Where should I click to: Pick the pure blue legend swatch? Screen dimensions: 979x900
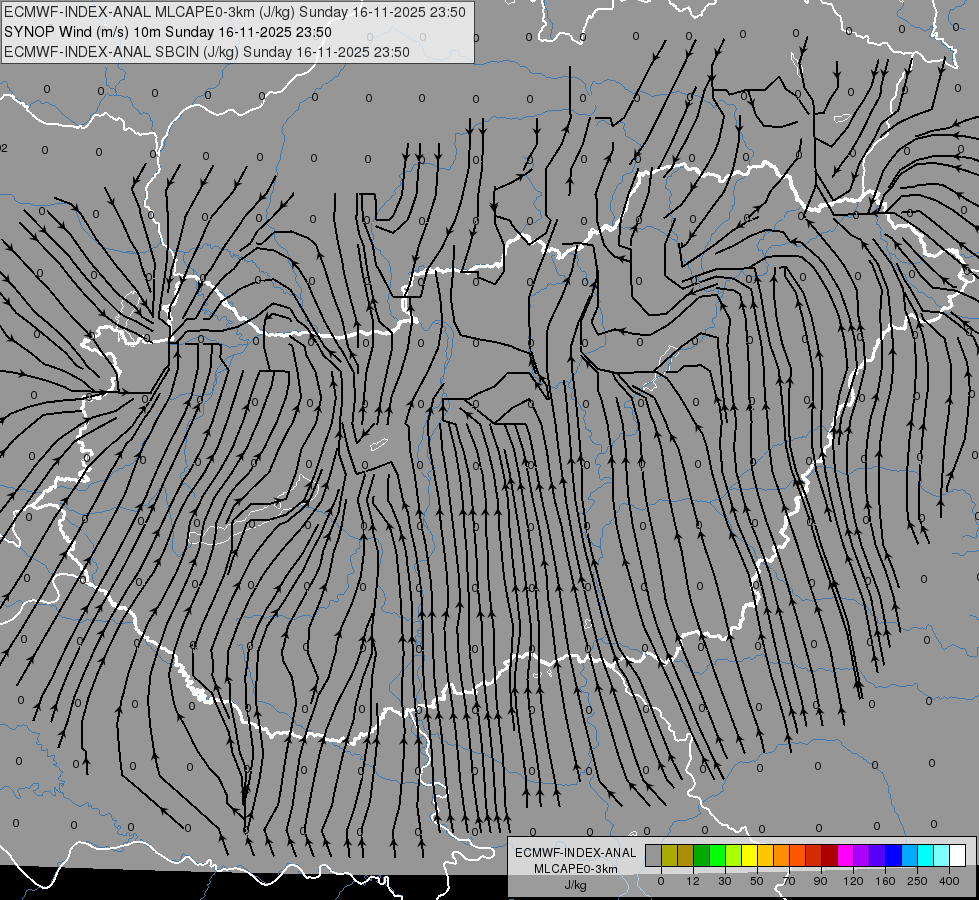[893, 856]
